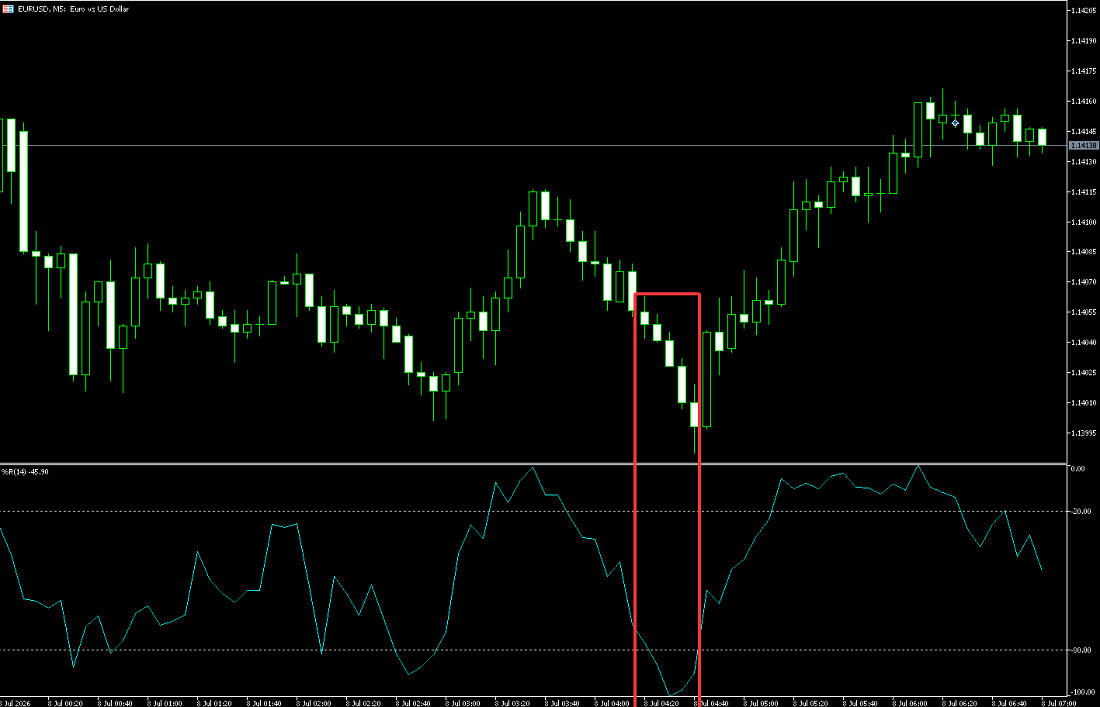Click the cyan Williams %R line's lowest point
This screenshot has width=1100, height=707.
pyautogui.click(x=670, y=696)
